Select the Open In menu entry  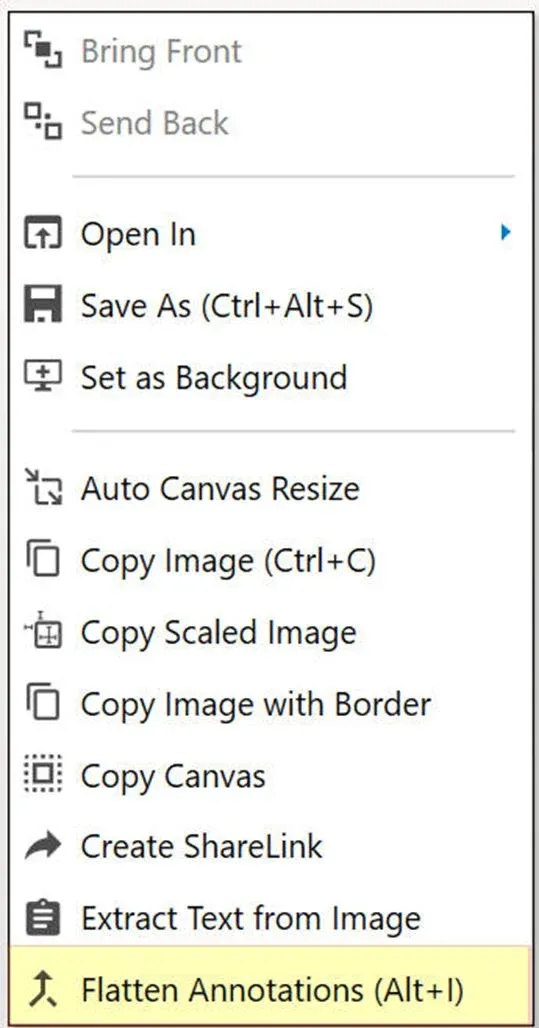point(270,233)
